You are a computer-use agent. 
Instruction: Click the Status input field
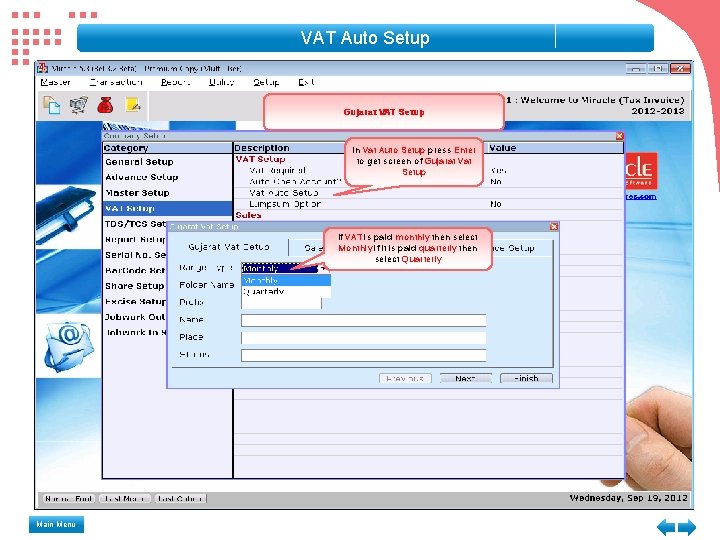pyautogui.click(x=363, y=355)
